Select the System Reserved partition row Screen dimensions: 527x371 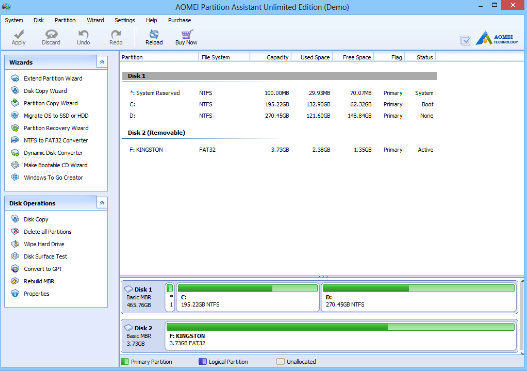pos(279,93)
